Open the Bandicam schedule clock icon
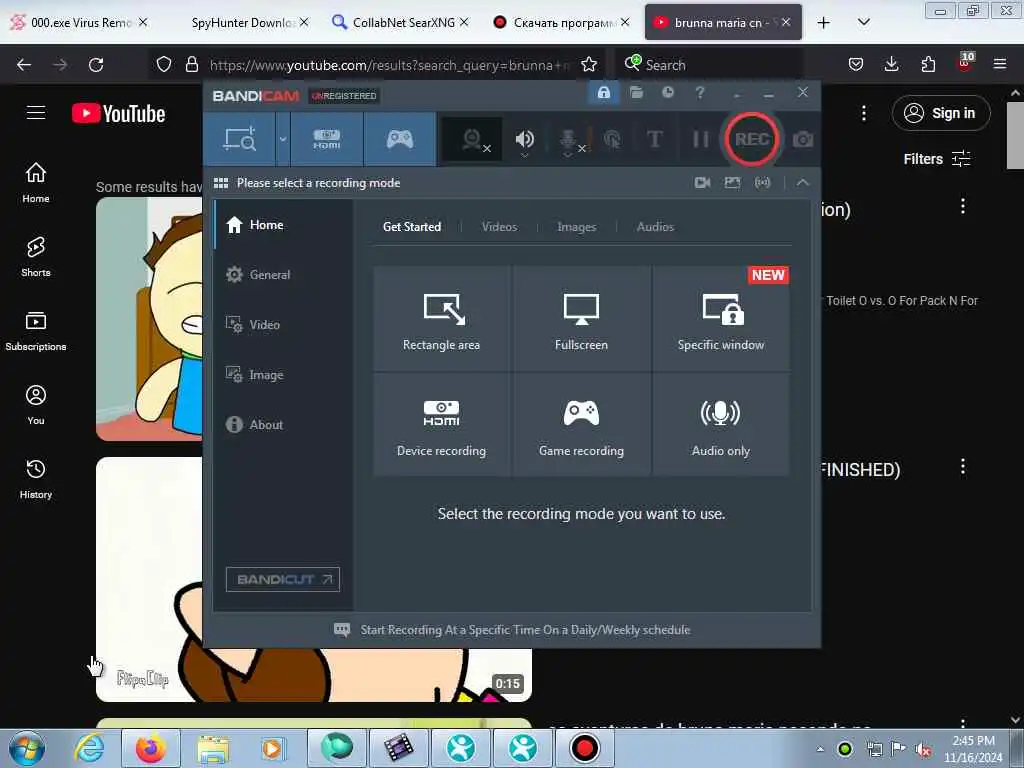 [x=668, y=93]
